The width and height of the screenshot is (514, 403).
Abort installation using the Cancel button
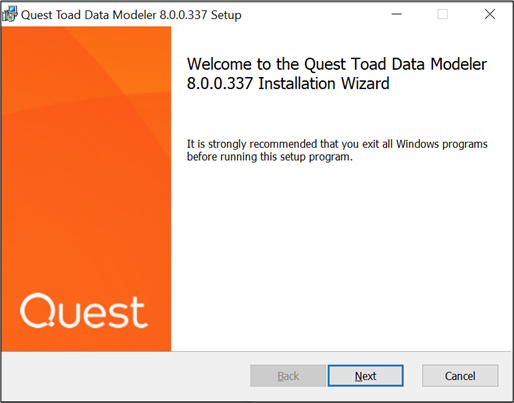point(460,376)
